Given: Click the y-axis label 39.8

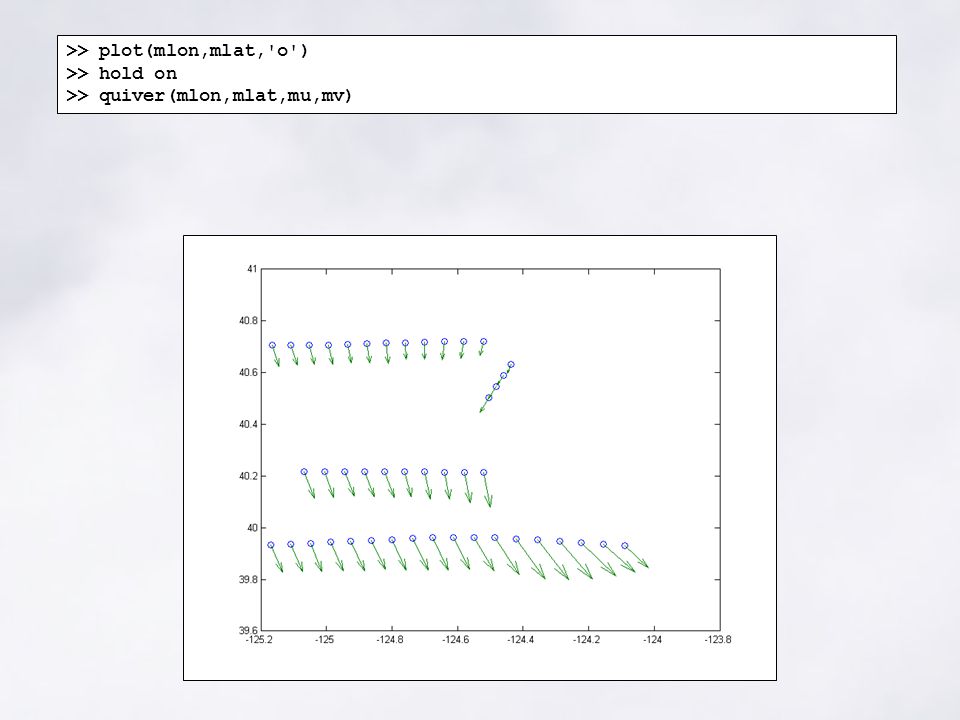Looking at the screenshot, I should tap(249, 579).
